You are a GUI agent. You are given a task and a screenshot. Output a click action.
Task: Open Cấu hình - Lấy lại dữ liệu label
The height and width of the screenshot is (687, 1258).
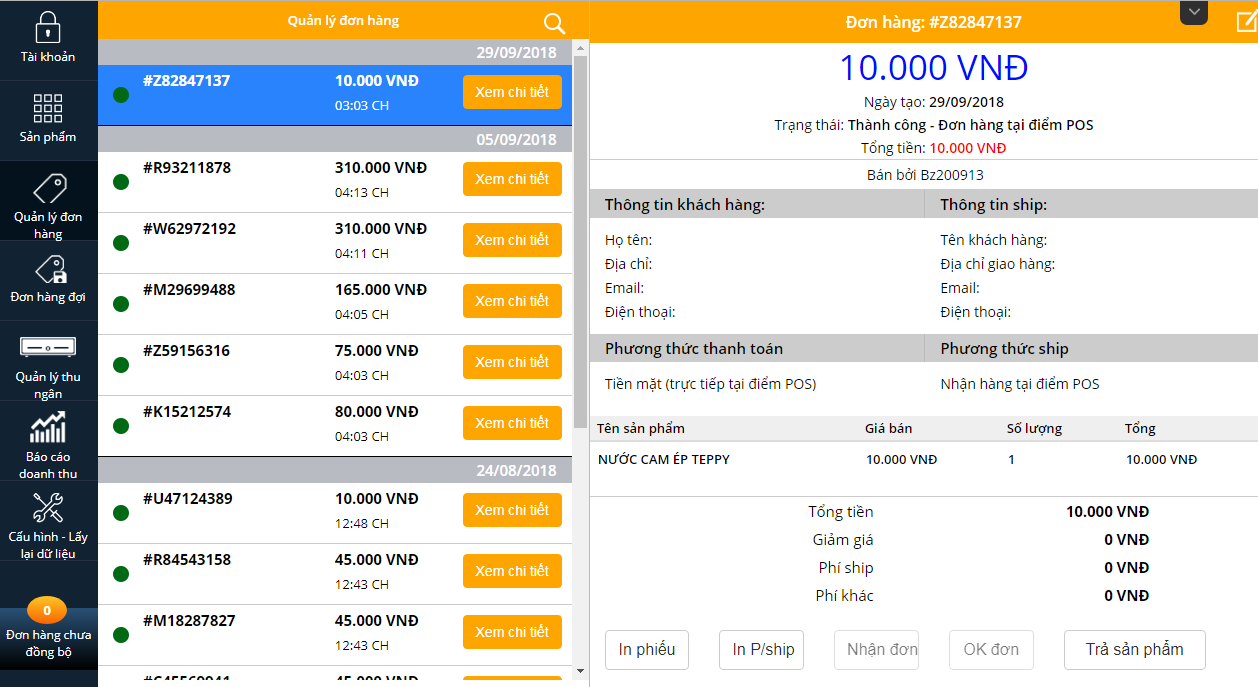(x=48, y=545)
